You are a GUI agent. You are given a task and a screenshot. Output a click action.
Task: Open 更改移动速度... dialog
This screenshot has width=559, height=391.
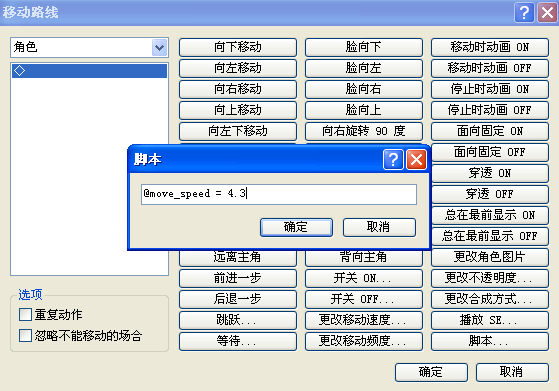[364, 320]
